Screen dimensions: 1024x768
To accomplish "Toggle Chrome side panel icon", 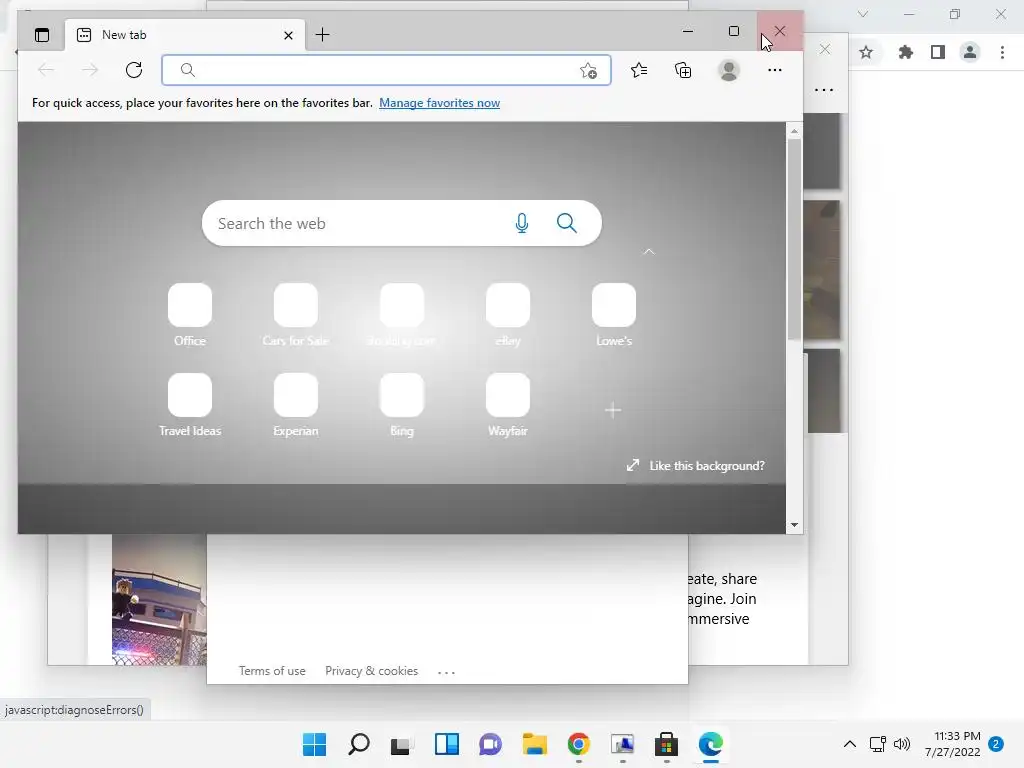I will tap(938, 52).
